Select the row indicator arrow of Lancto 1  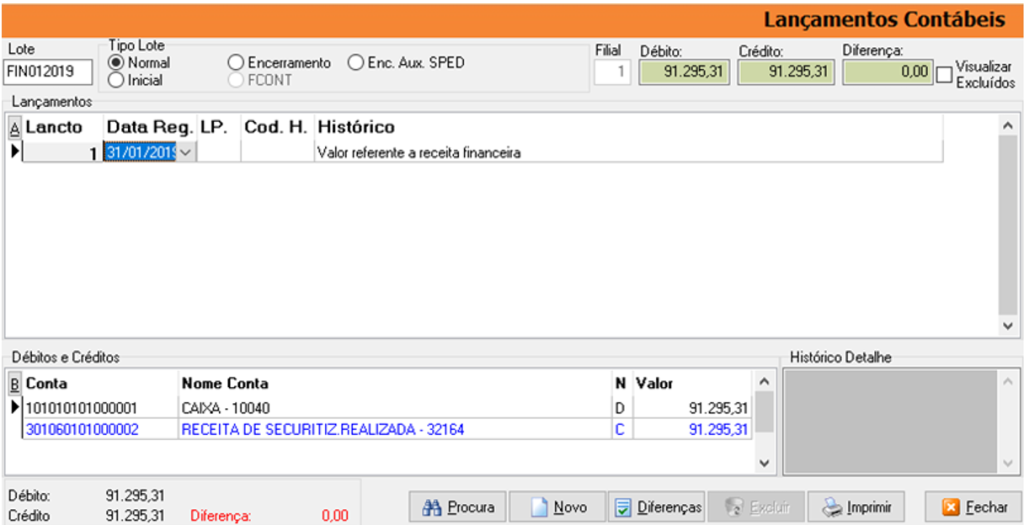pyautogui.click(x=16, y=151)
